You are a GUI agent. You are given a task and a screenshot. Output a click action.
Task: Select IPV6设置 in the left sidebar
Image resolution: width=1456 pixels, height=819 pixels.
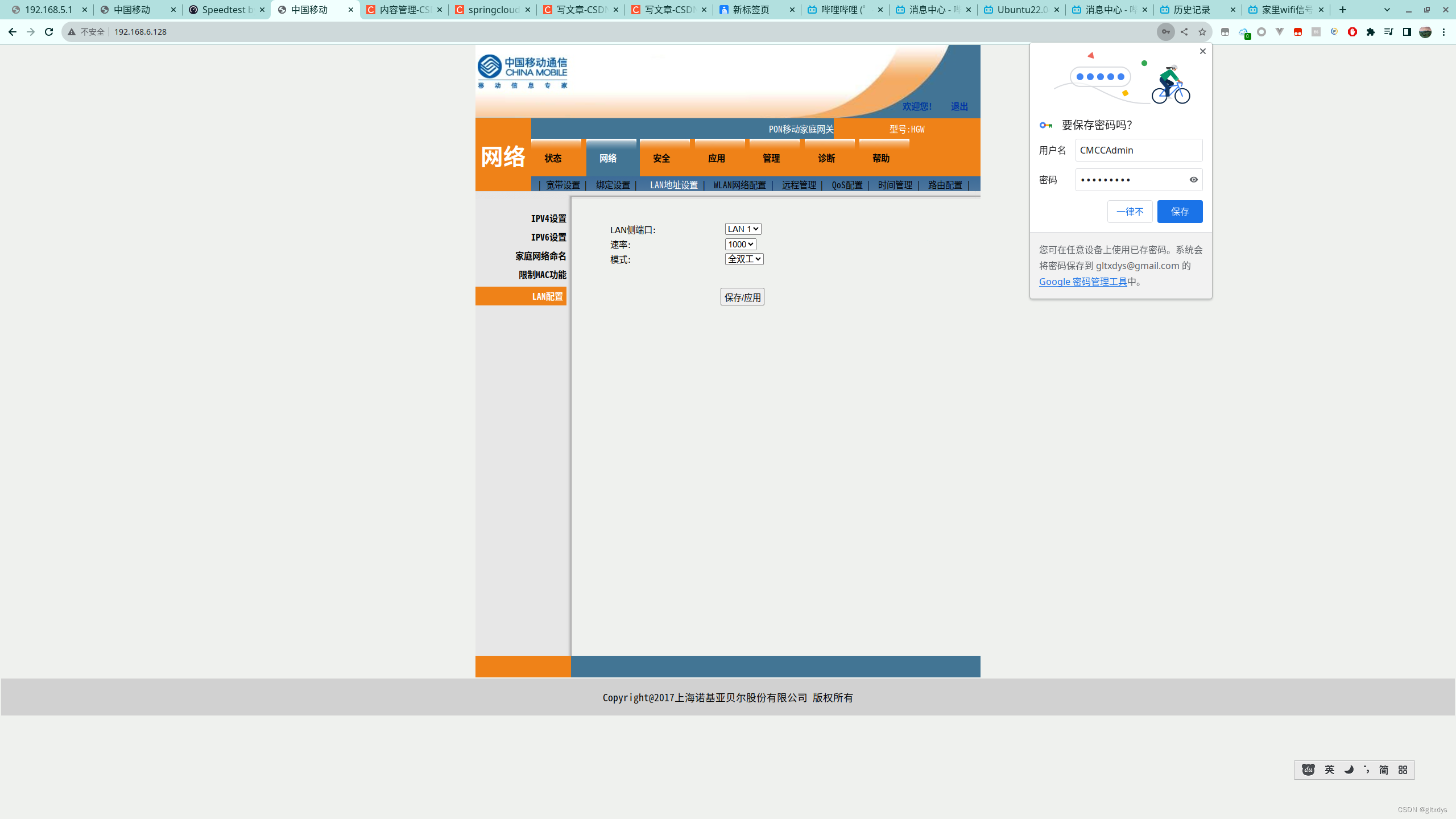pyautogui.click(x=548, y=237)
